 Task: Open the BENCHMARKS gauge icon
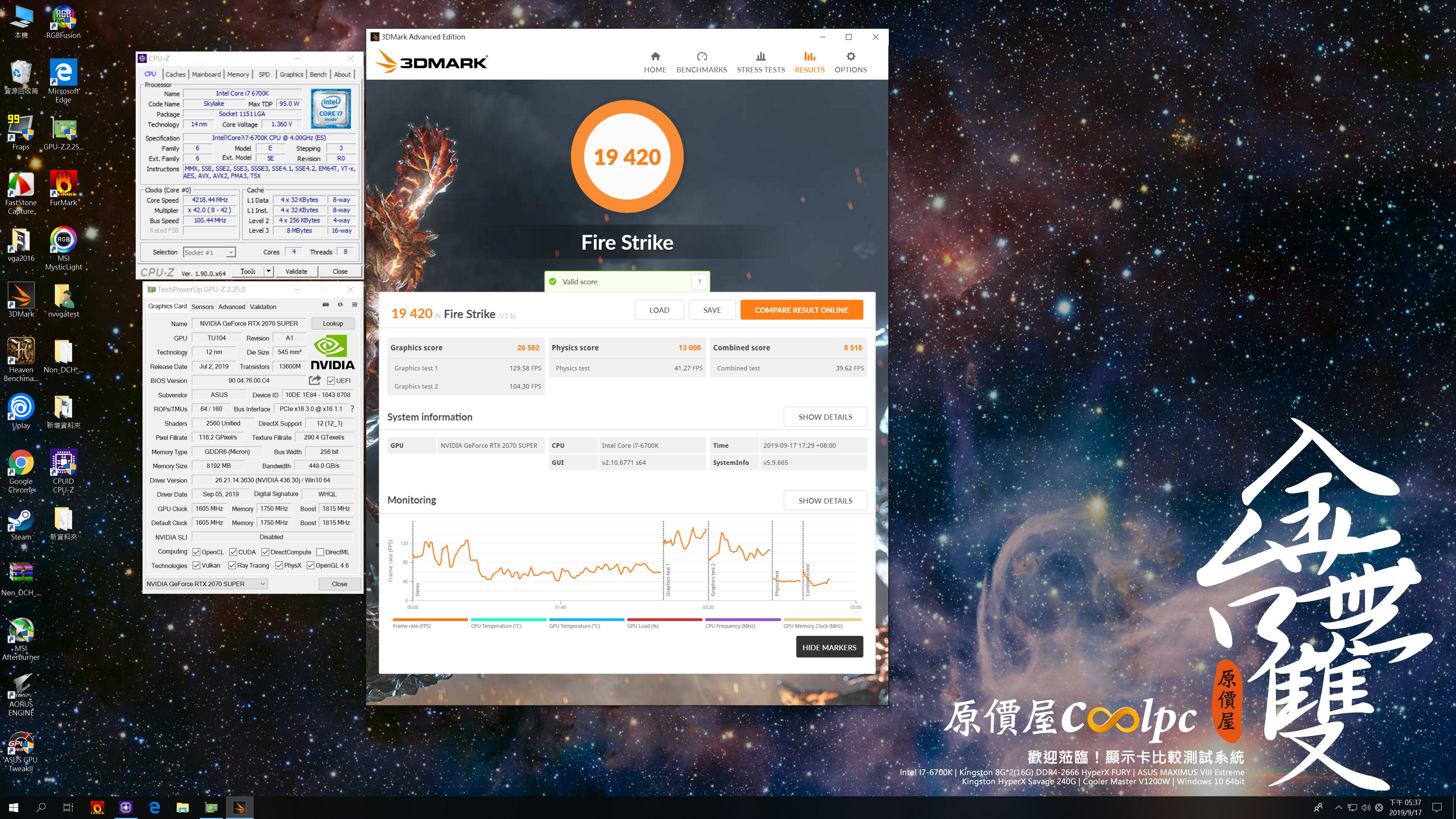point(701,56)
